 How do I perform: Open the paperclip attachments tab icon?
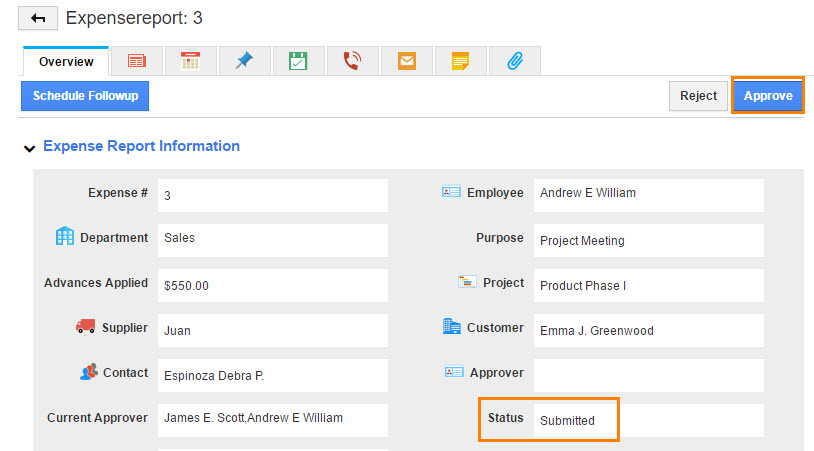coord(514,62)
